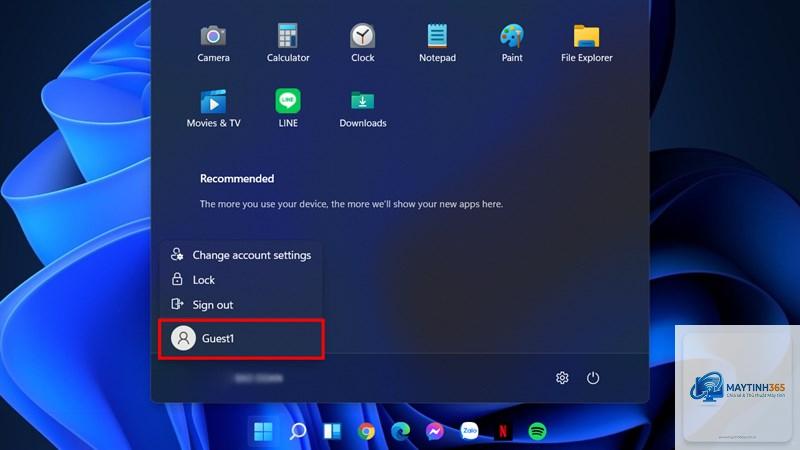Open File Explorer pinned app

tap(586, 43)
